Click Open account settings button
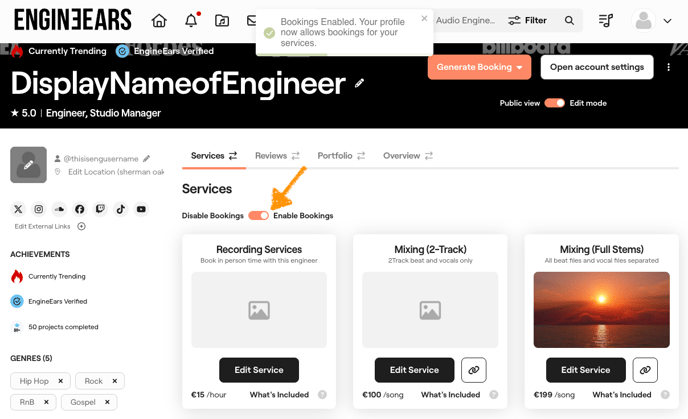The width and height of the screenshot is (688, 419). [596, 67]
